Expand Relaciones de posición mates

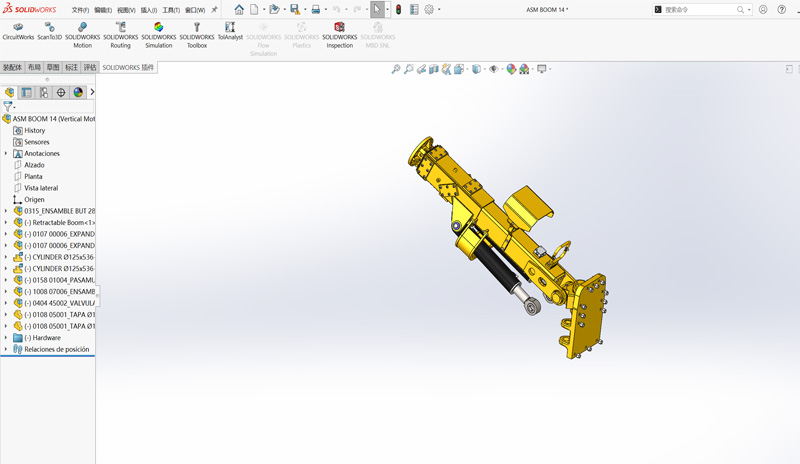(6, 349)
